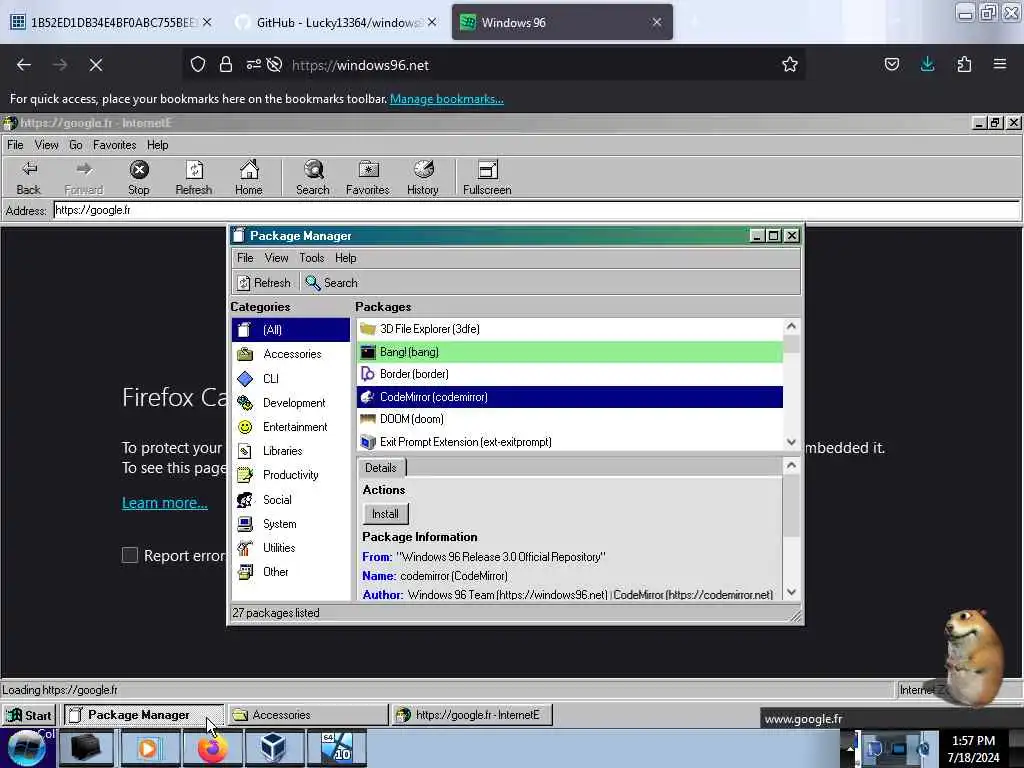Viewport: 1024px width, 768px height.
Task: Open InternetE Go menu
Action: coord(76,145)
